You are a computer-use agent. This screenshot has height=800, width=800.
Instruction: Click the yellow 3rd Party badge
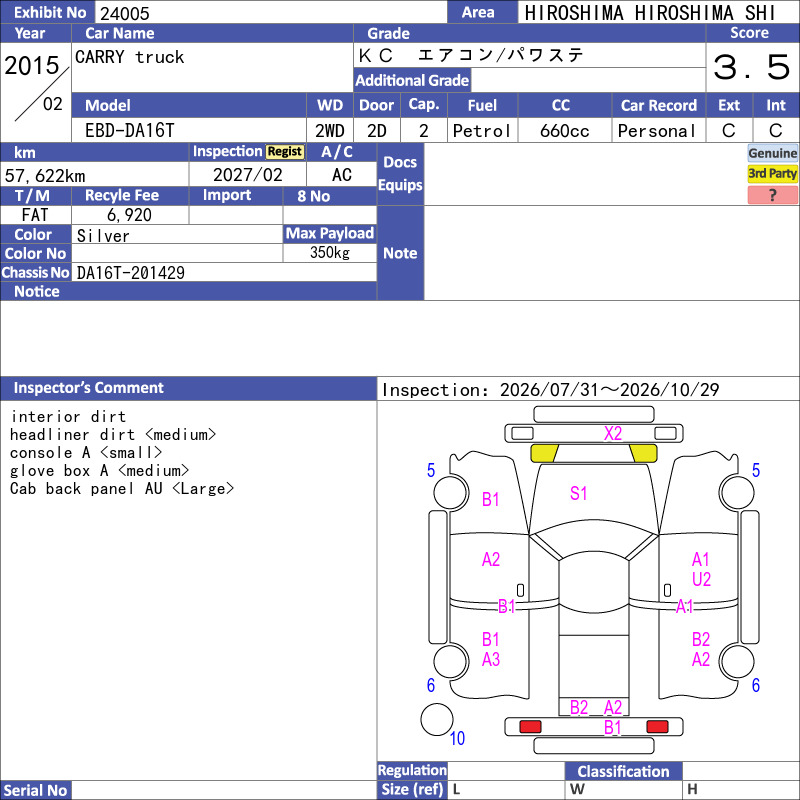[x=772, y=174]
